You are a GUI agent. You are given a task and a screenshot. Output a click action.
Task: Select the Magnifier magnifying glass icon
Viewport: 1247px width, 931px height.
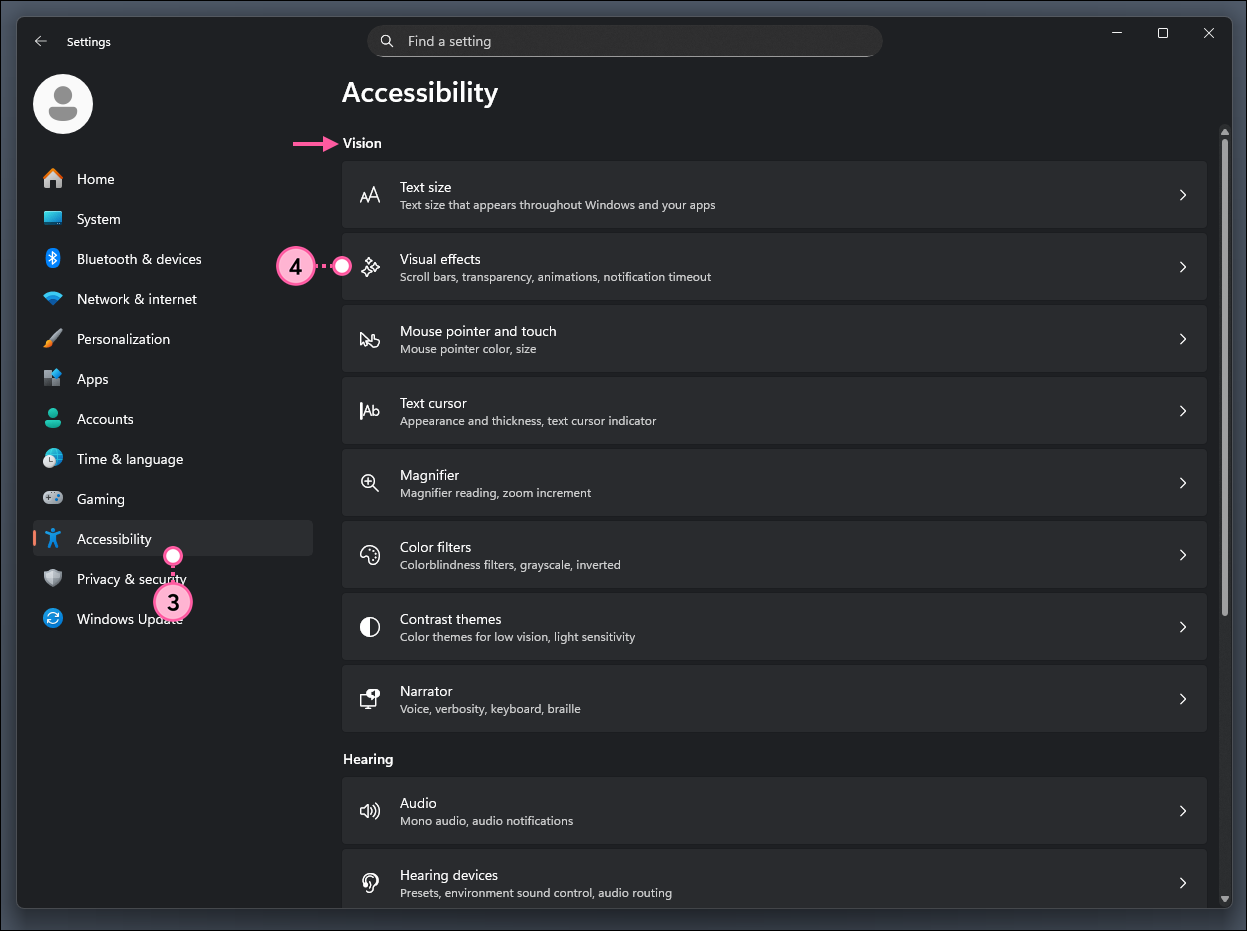click(370, 482)
